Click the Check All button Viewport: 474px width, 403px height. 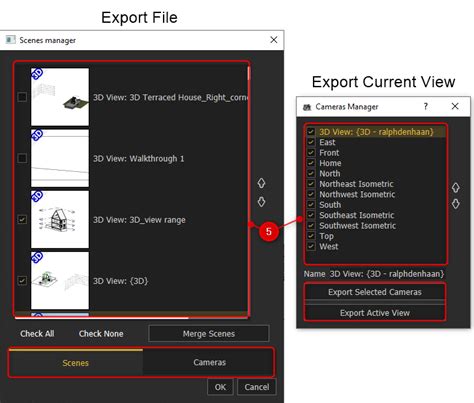click(37, 334)
